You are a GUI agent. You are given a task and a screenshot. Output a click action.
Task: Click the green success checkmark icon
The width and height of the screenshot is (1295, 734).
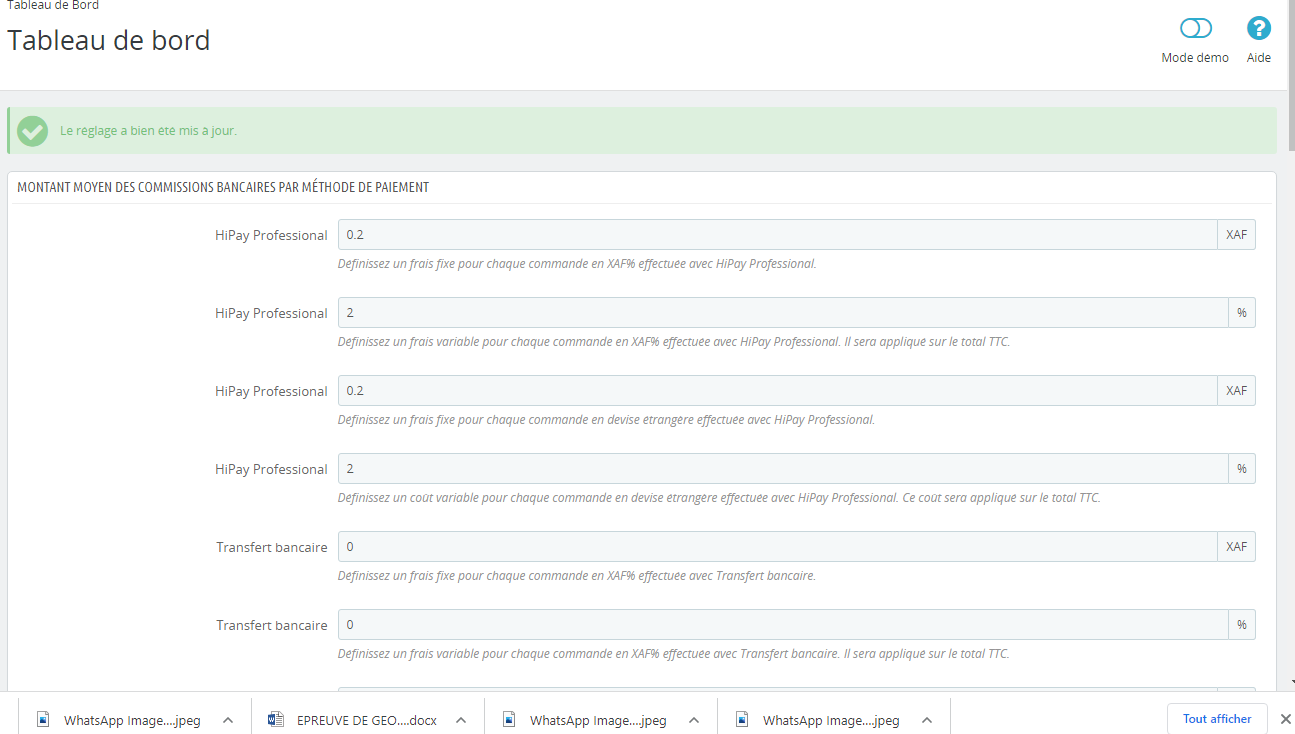(33, 131)
